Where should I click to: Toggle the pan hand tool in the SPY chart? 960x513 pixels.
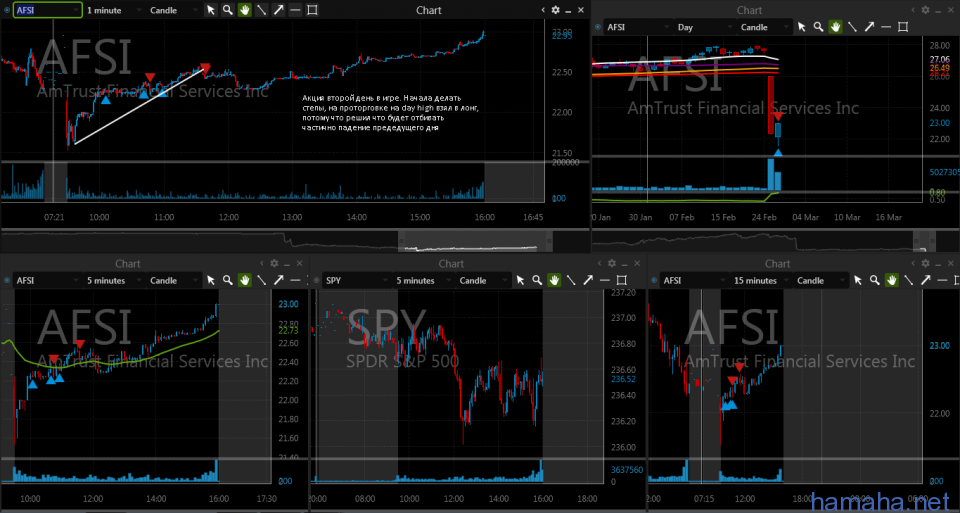click(x=554, y=280)
